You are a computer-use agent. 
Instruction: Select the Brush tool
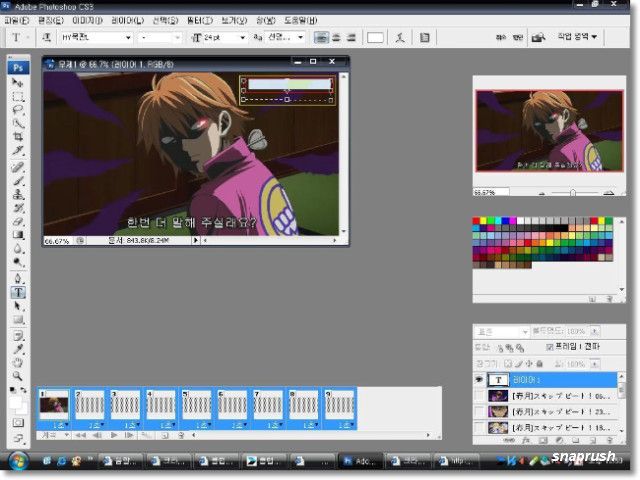point(18,181)
